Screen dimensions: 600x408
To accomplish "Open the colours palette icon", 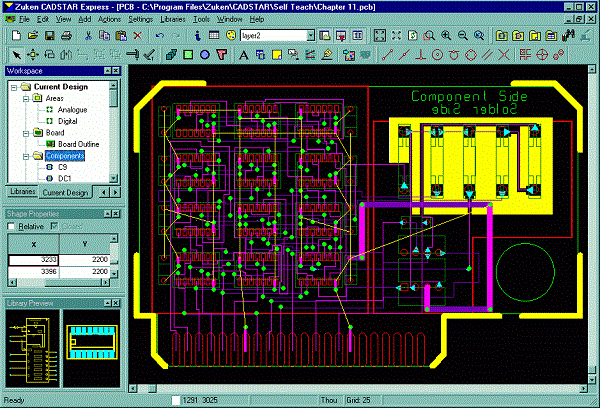I will click(231, 36).
